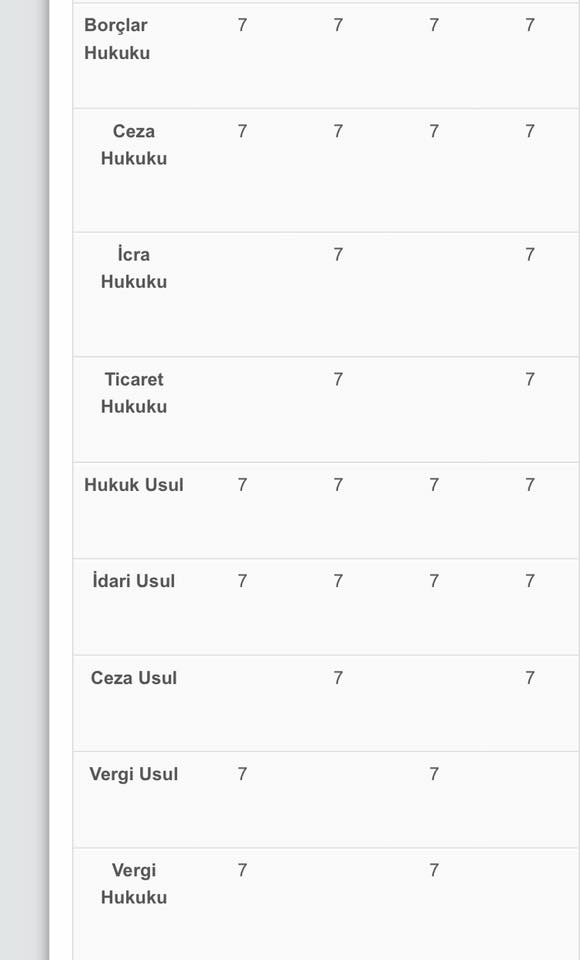Click the Borçlar Hukuku row label
The image size is (580, 960).
pos(117,39)
